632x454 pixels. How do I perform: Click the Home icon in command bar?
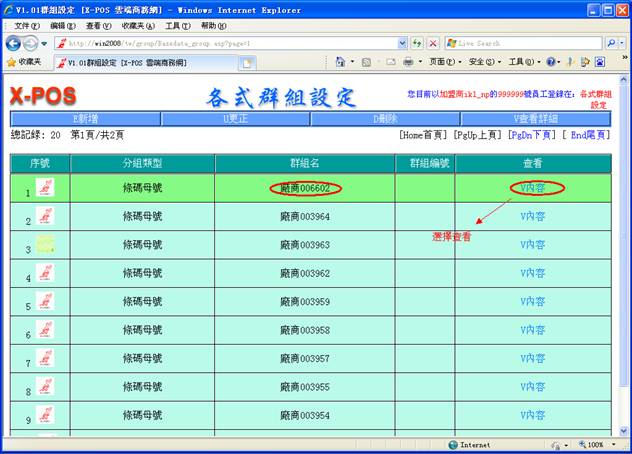341,62
